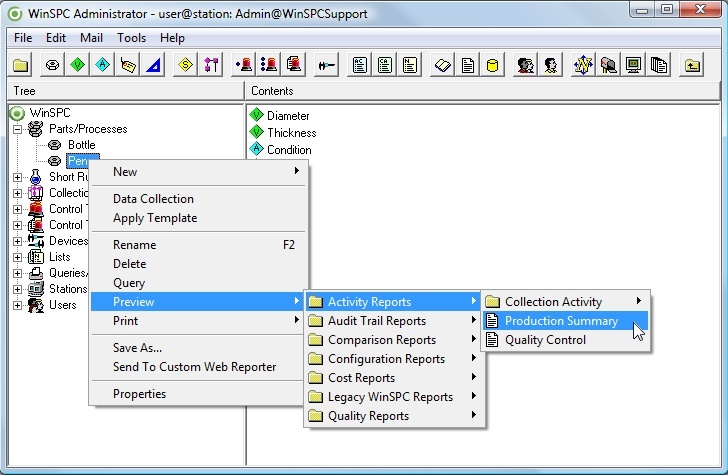Open the Quality Reports submenu
The height and width of the screenshot is (475, 728).
(x=394, y=416)
